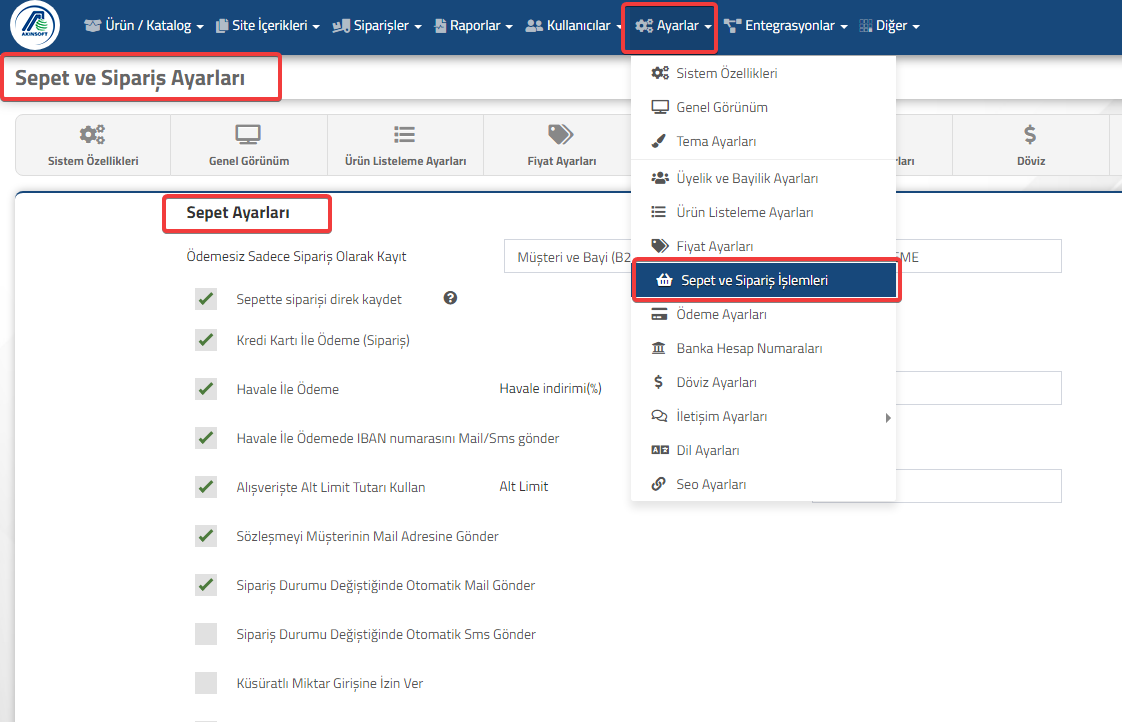Choose Tema Ayarları menu entry
This screenshot has width=1122, height=722.
(x=764, y=141)
